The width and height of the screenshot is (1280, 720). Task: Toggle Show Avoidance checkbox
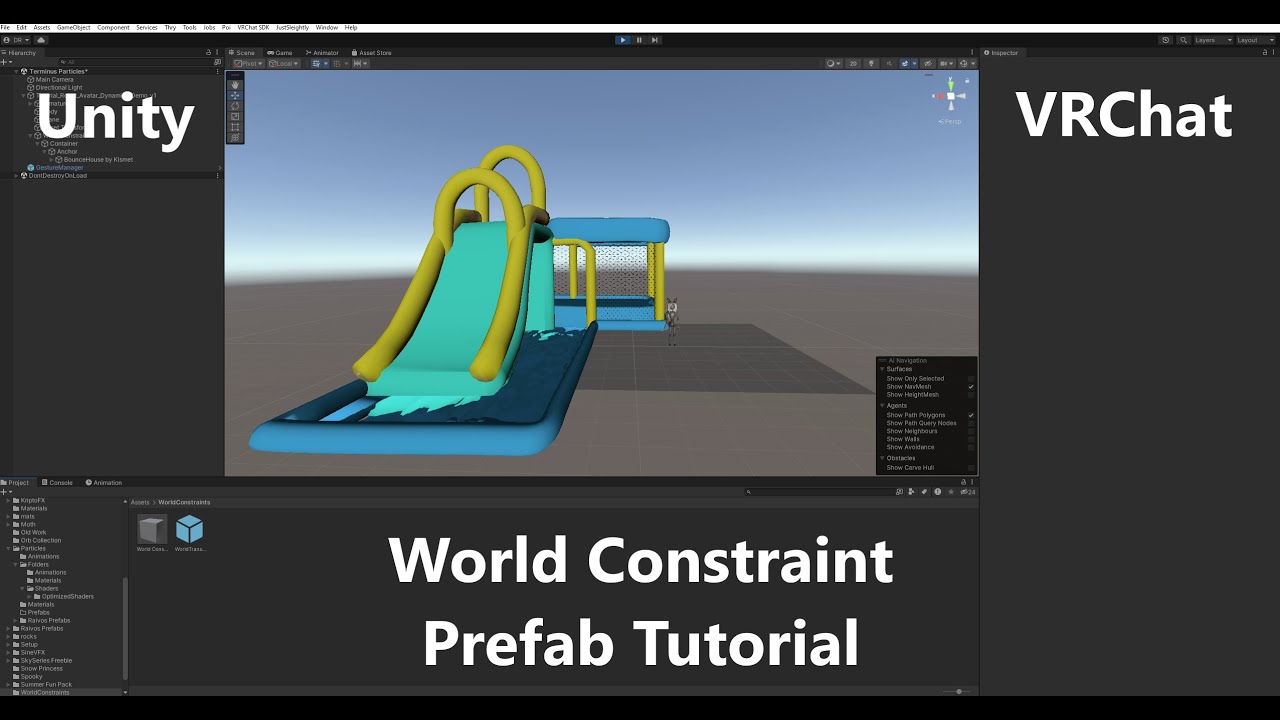(971, 447)
